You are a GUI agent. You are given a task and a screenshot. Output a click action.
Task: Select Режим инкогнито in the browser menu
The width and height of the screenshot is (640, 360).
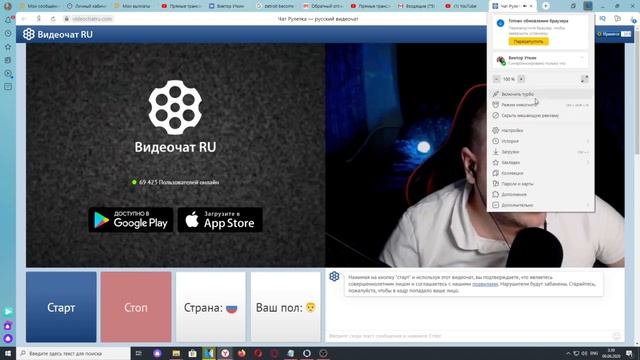click(540, 105)
